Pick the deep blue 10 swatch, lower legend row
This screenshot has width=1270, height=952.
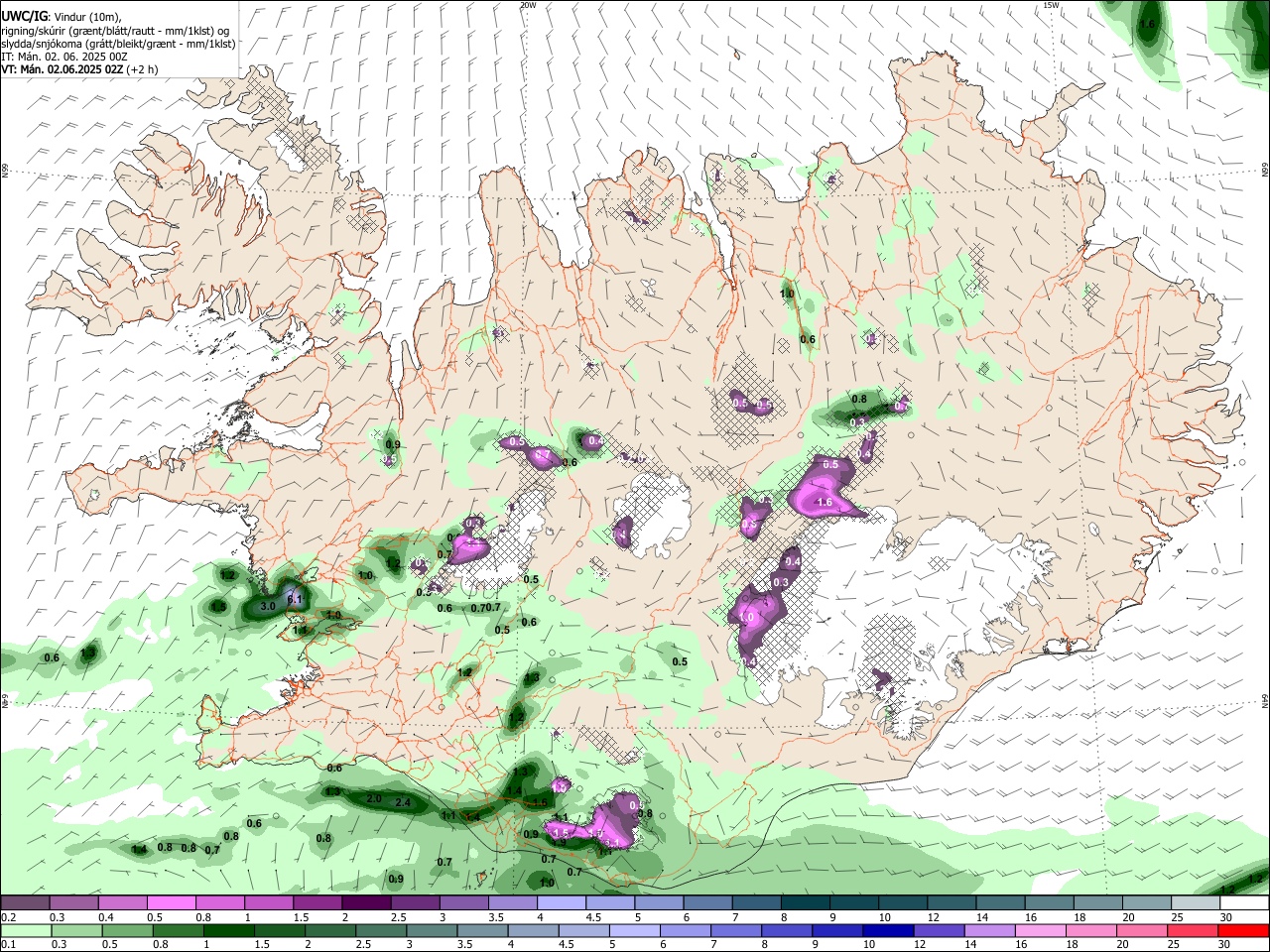point(889,931)
